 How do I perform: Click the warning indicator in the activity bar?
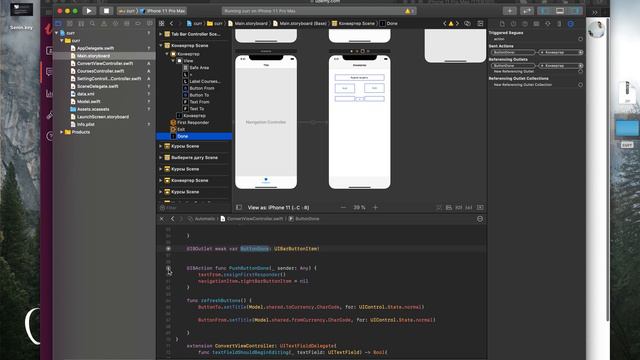[409, 11]
